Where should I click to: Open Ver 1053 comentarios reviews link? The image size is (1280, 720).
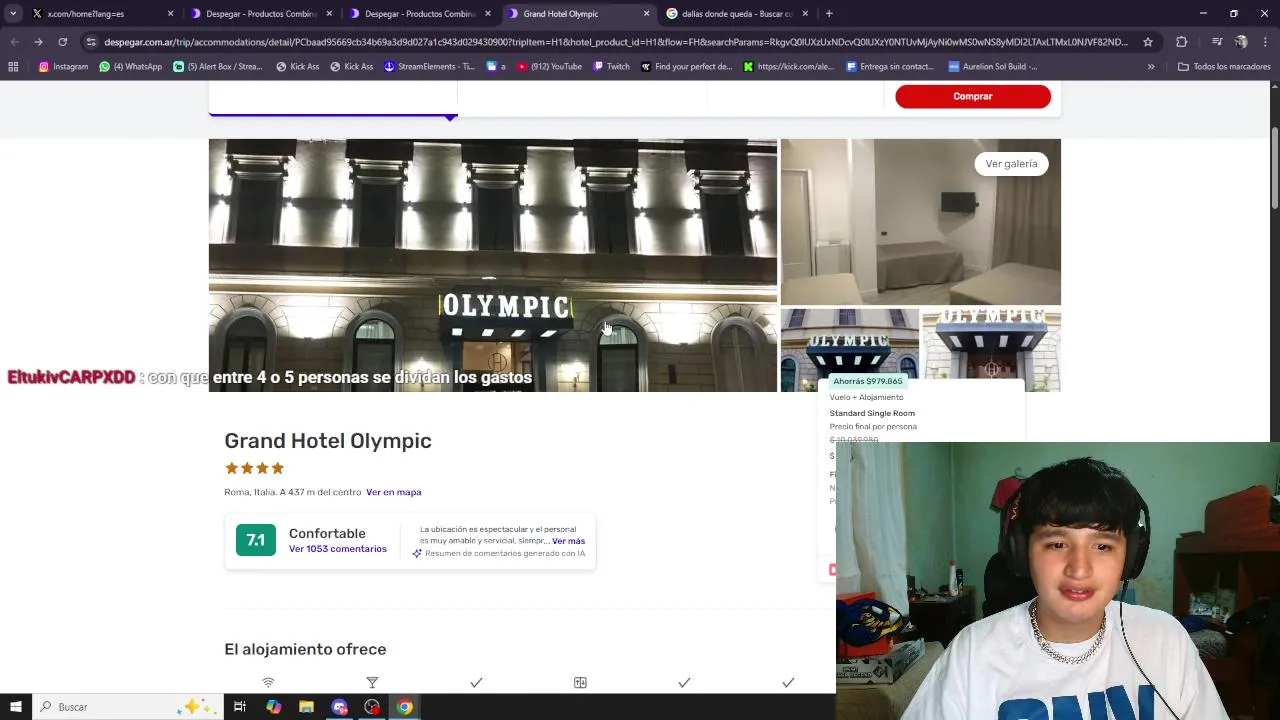337,549
